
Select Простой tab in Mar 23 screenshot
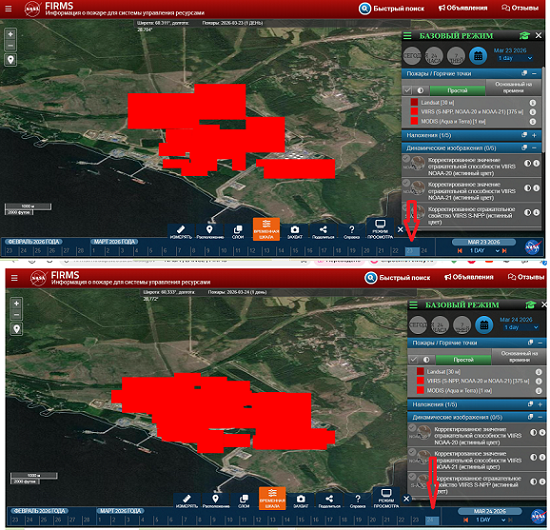tap(457, 90)
